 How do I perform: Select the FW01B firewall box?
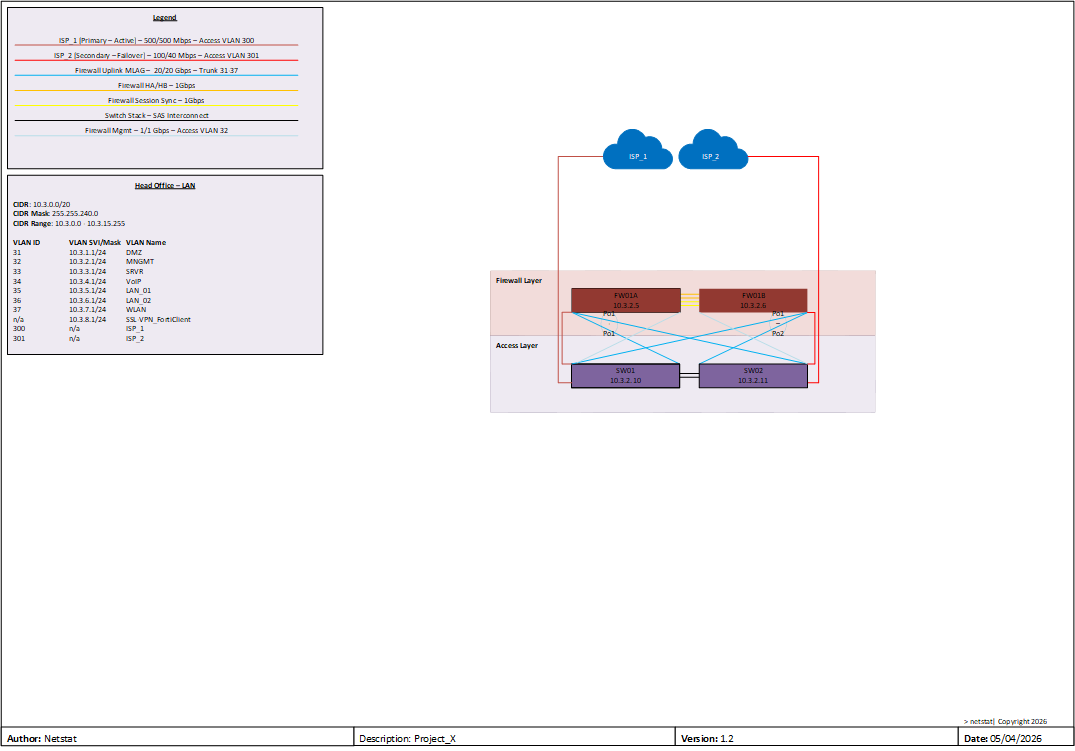753,300
